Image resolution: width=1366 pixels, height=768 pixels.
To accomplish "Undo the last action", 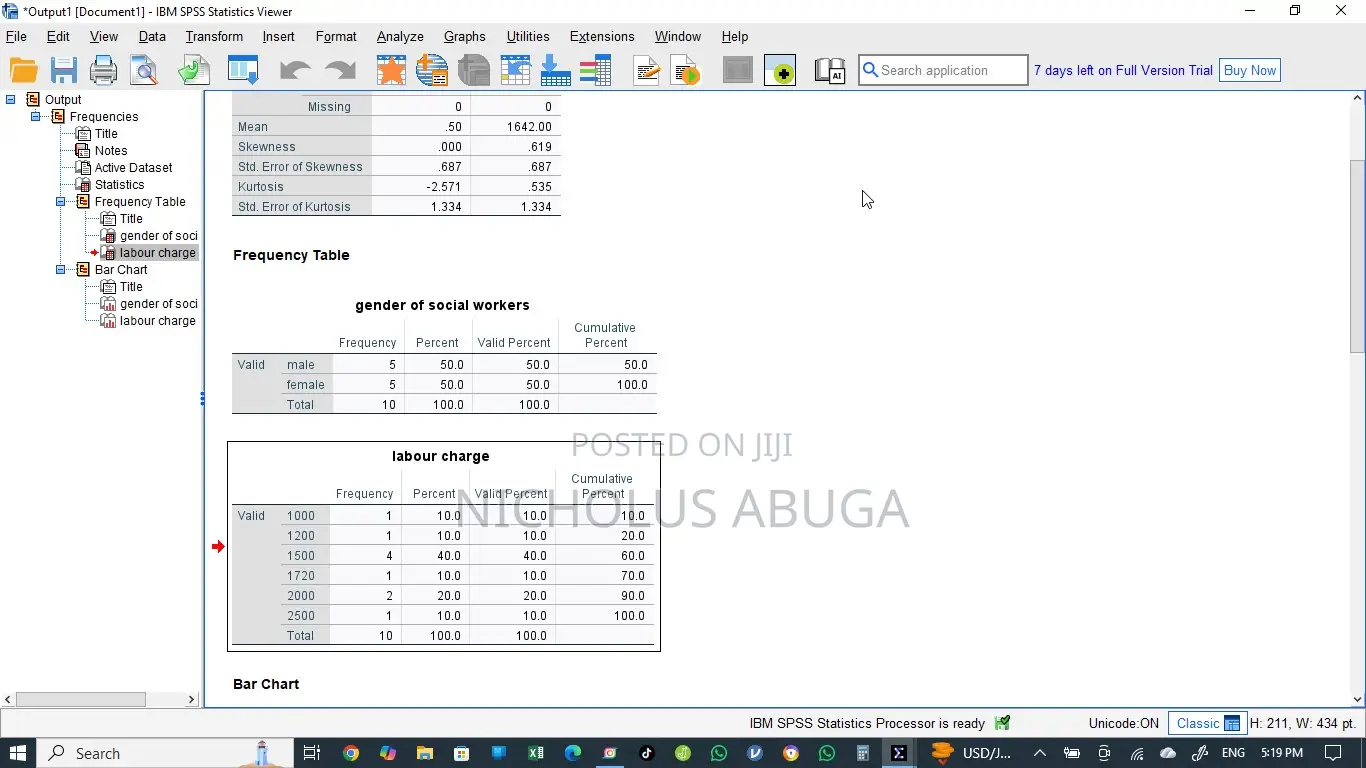I will [x=295, y=71].
